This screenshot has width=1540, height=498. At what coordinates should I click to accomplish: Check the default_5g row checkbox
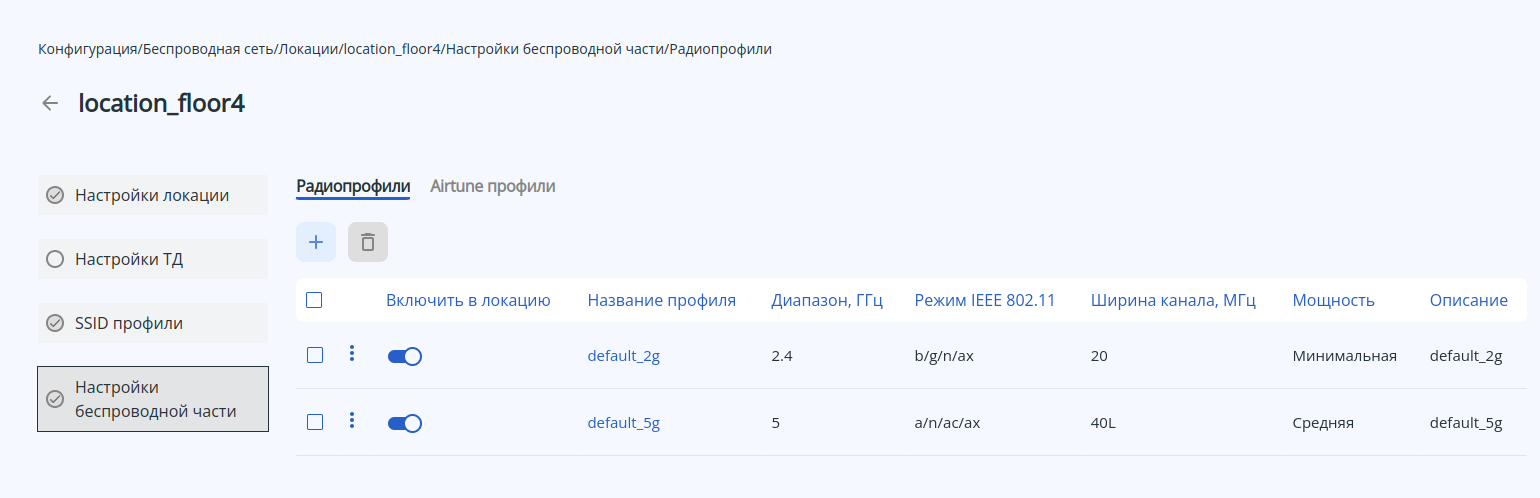pyautogui.click(x=314, y=422)
